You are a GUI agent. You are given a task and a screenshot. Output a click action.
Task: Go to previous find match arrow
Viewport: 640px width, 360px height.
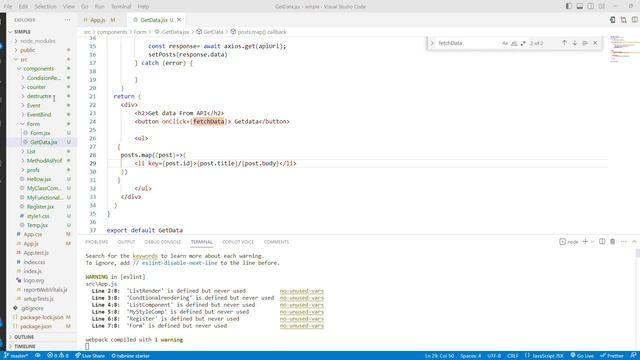point(564,43)
